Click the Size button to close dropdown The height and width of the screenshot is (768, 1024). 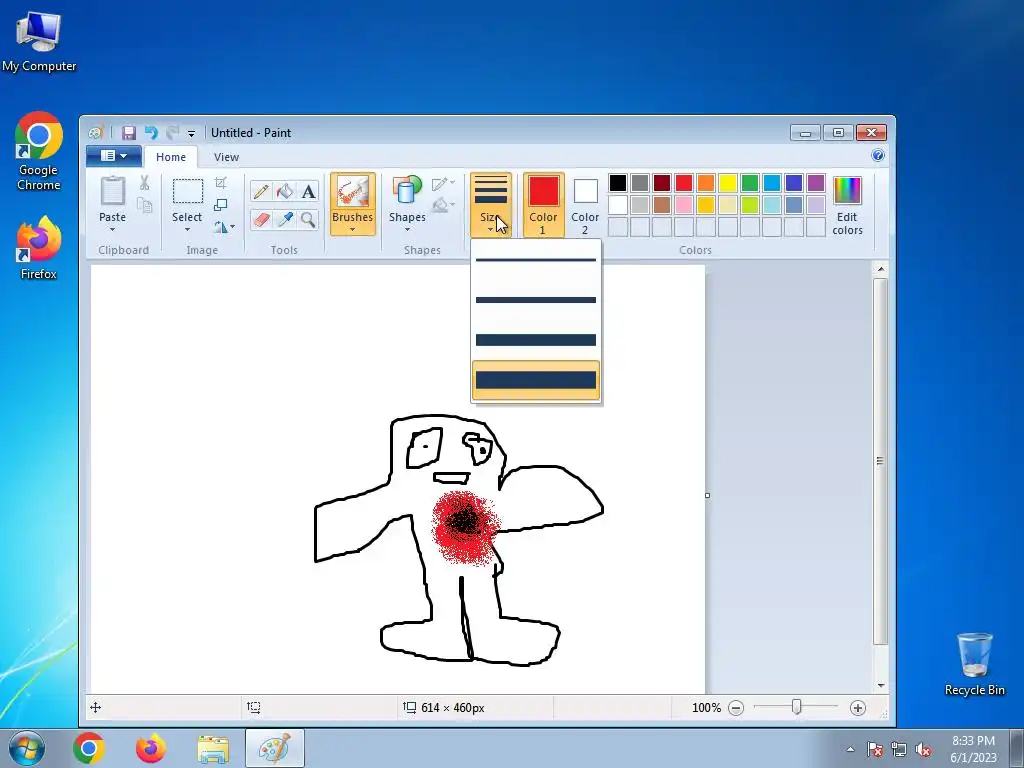tap(490, 204)
